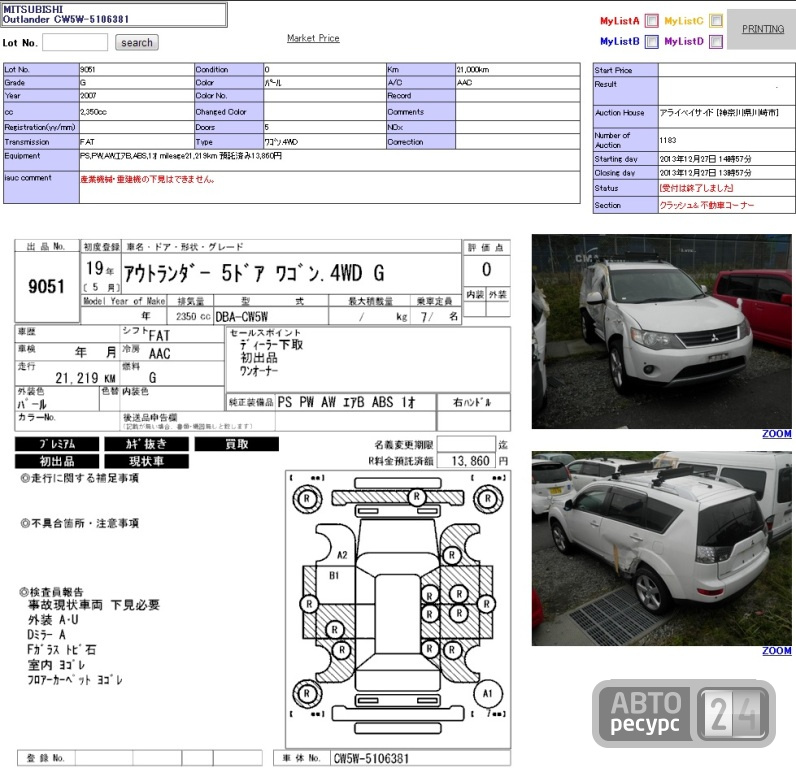The height and width of the screenshot is (768, 796).
Task: Click the PRINTING link
Action: [x=762, y=29]
